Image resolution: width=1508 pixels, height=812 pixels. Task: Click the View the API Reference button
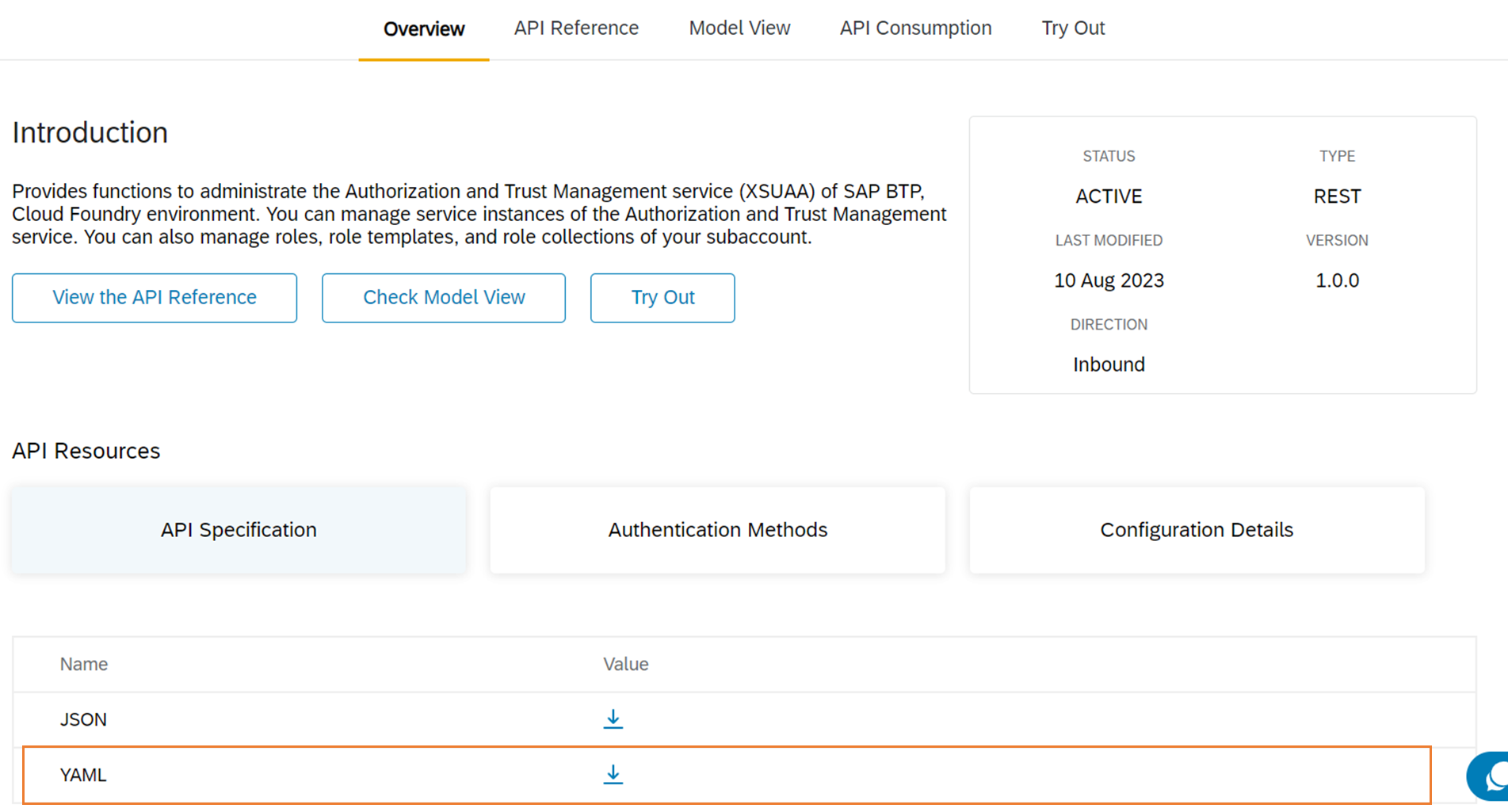[155, 298]
